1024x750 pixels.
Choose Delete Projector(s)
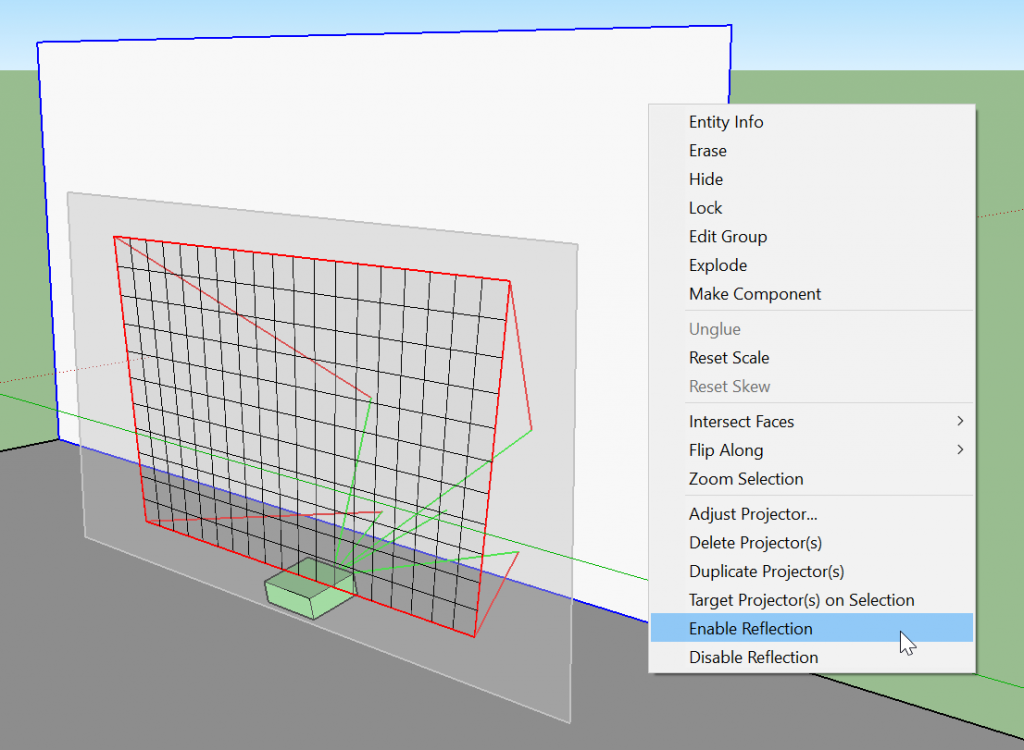(811, 543)
